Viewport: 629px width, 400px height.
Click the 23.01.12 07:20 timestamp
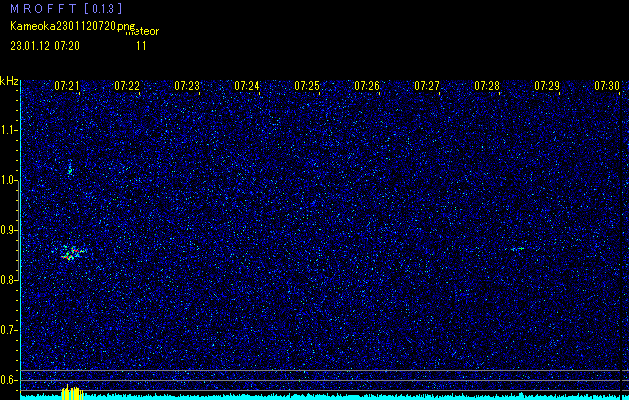click(x=45, y=46)
